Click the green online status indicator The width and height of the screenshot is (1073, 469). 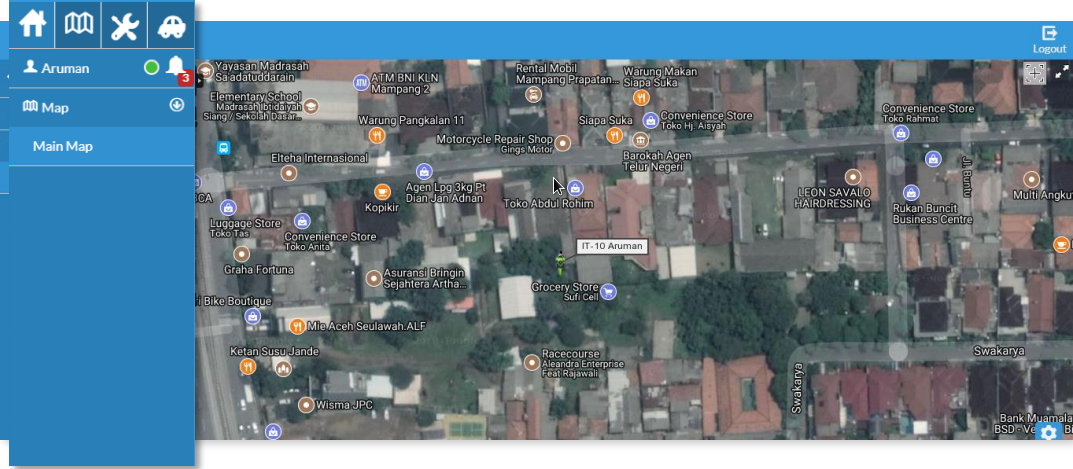pos(151,68)
